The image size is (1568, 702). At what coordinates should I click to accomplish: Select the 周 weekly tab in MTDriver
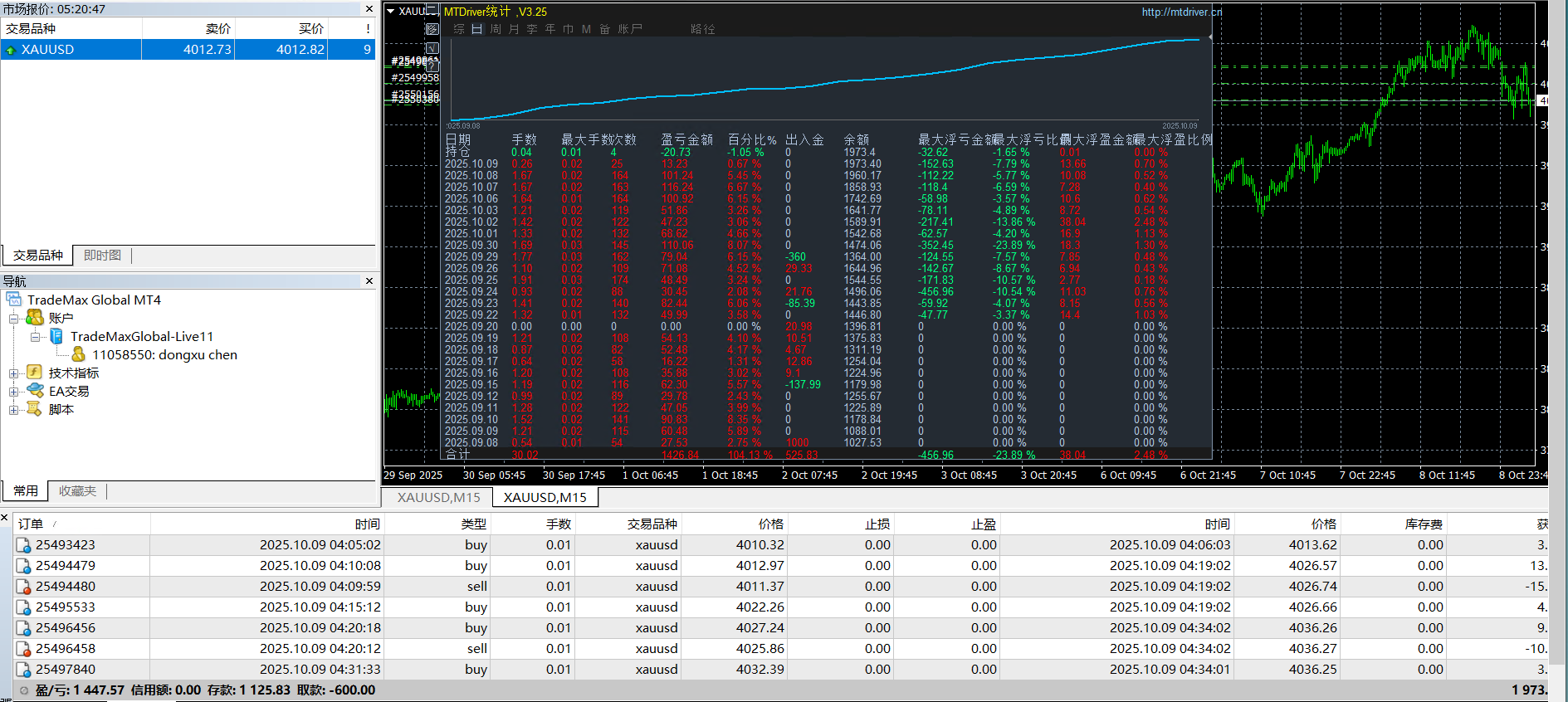[496, 29]
